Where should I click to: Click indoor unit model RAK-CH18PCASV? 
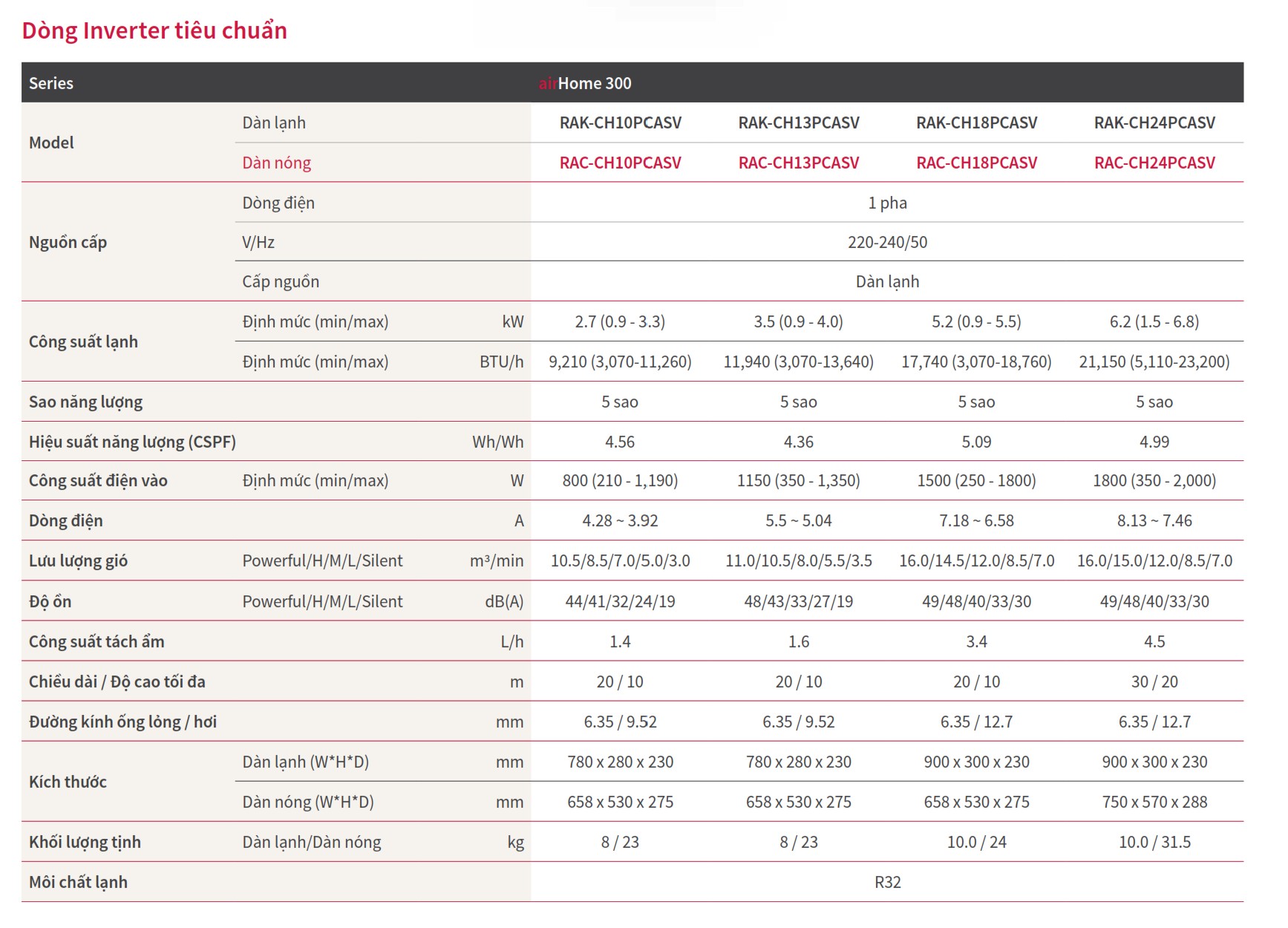977,122
